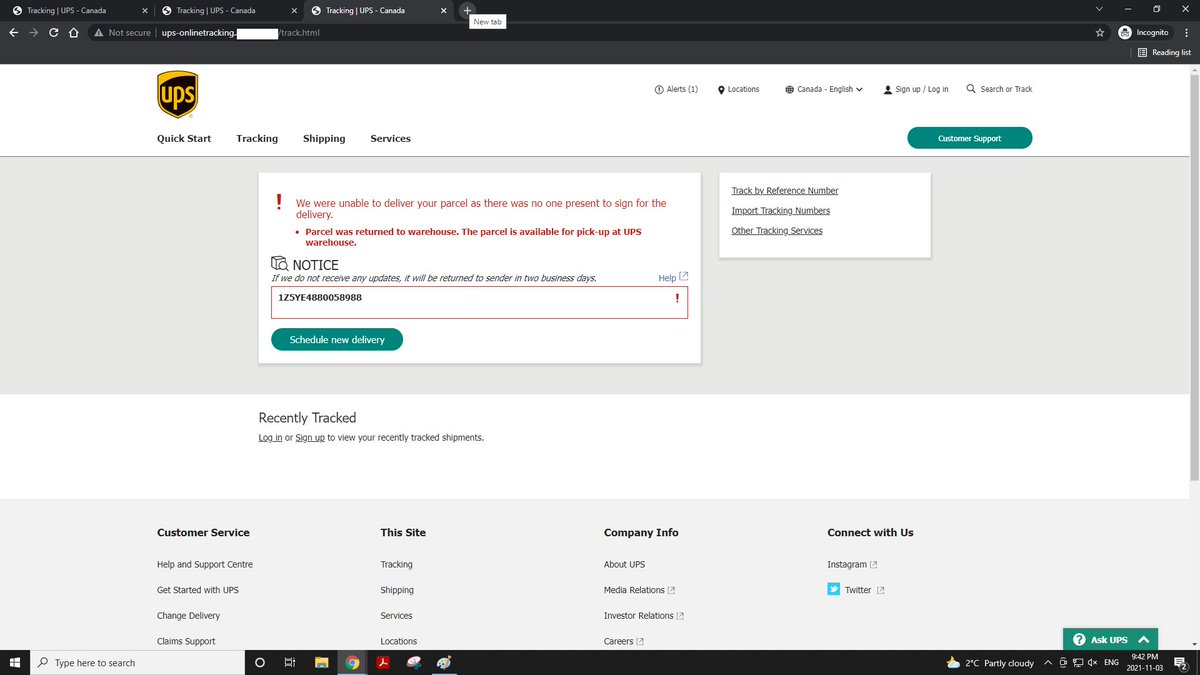The height and width of the screenshot is (675, 1200).
Task: Open the Locations pin link
Action: pos(739,89)
